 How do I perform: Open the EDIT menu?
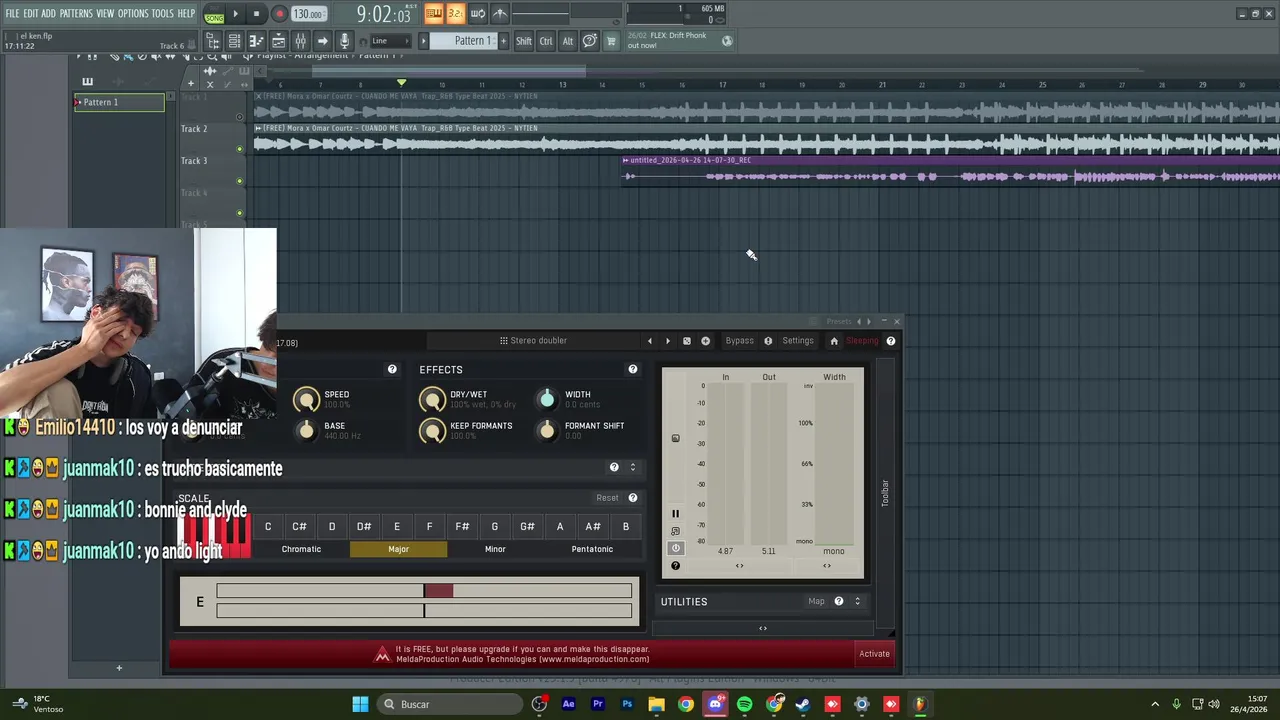point(30,14)
